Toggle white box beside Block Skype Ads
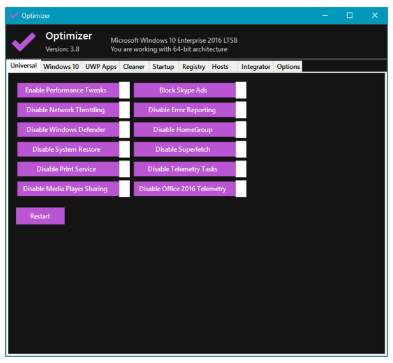 coord(241,90)
